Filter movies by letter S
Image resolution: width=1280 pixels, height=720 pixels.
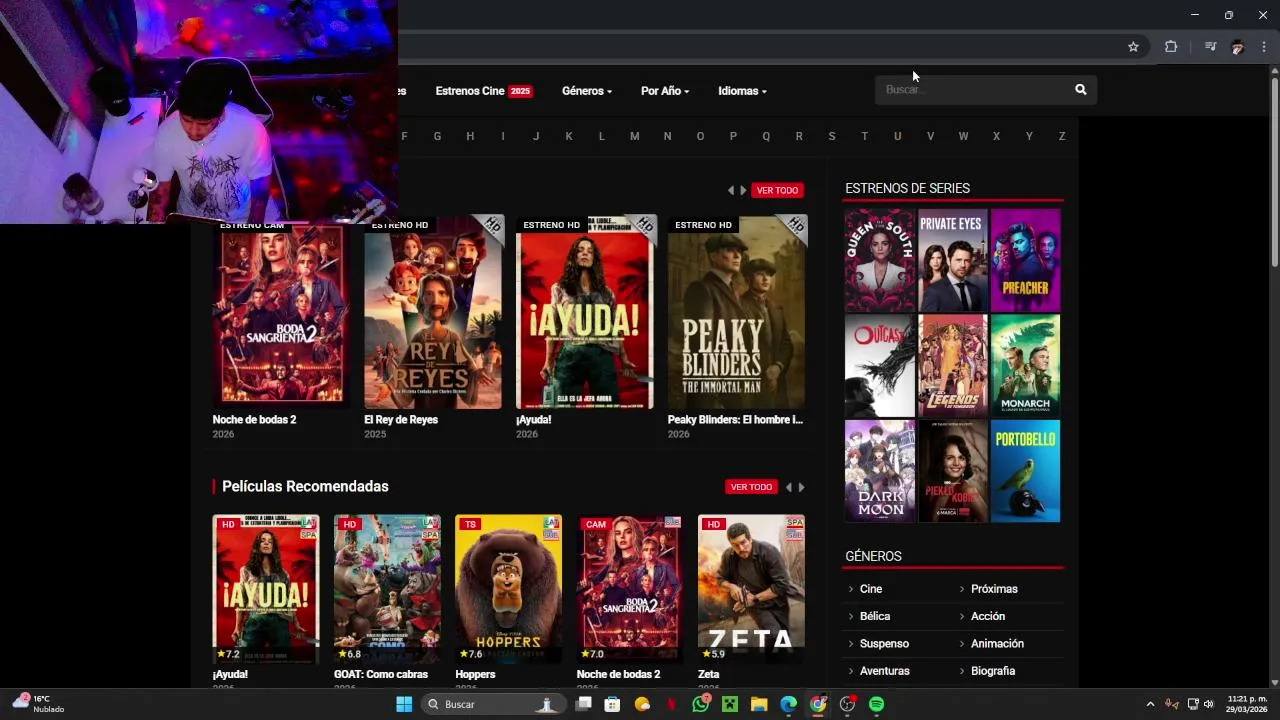[x=831, y=136]
